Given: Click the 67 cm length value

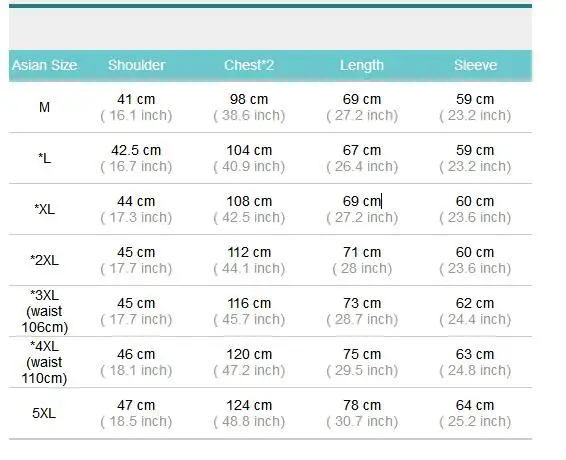Looking at the screenshot, I should 362,150.
